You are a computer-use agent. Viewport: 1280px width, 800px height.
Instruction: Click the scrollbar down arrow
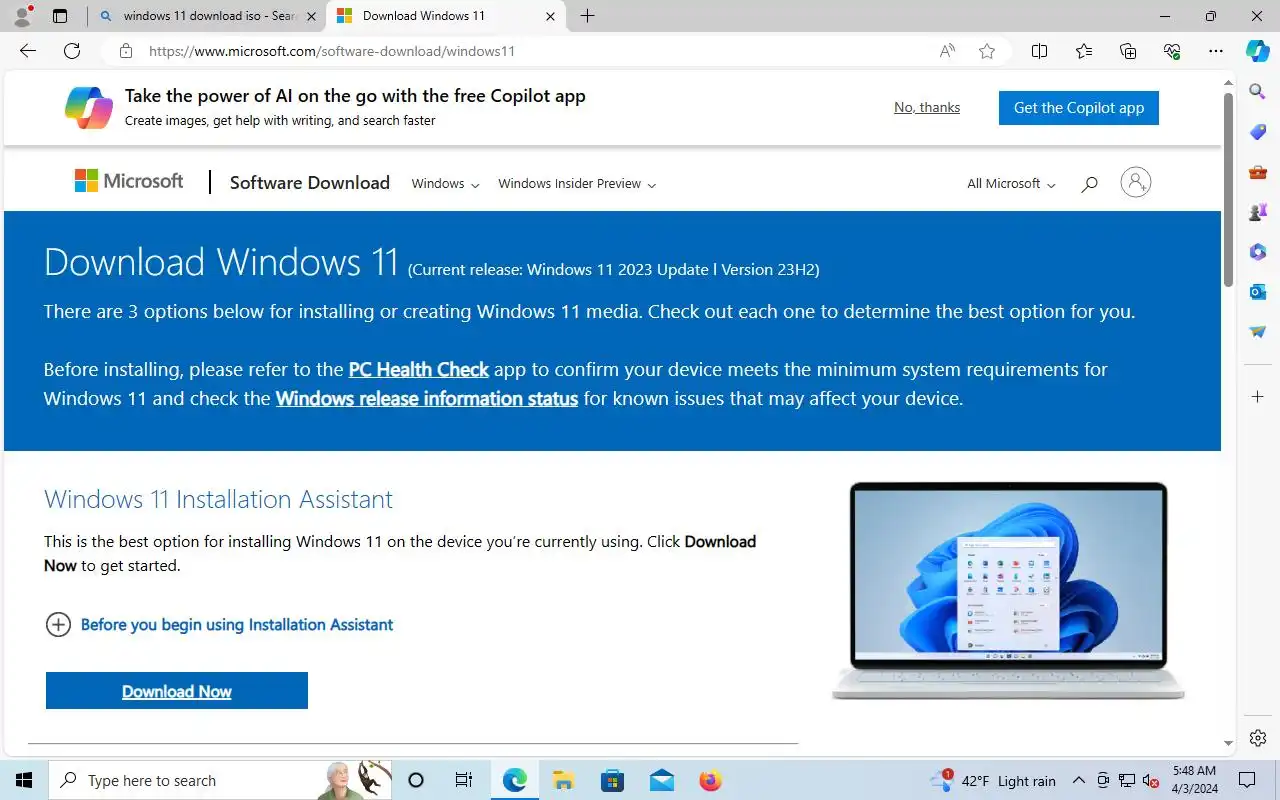coord(1229,744)
